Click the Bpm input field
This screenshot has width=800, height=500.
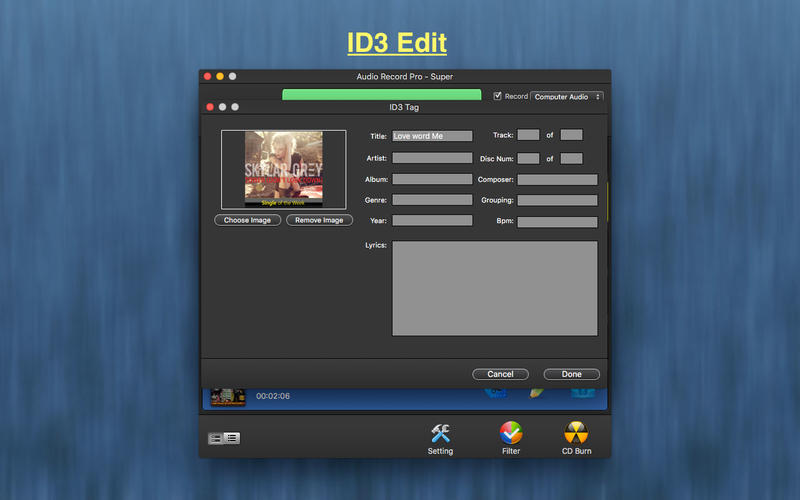coord(557,221)
